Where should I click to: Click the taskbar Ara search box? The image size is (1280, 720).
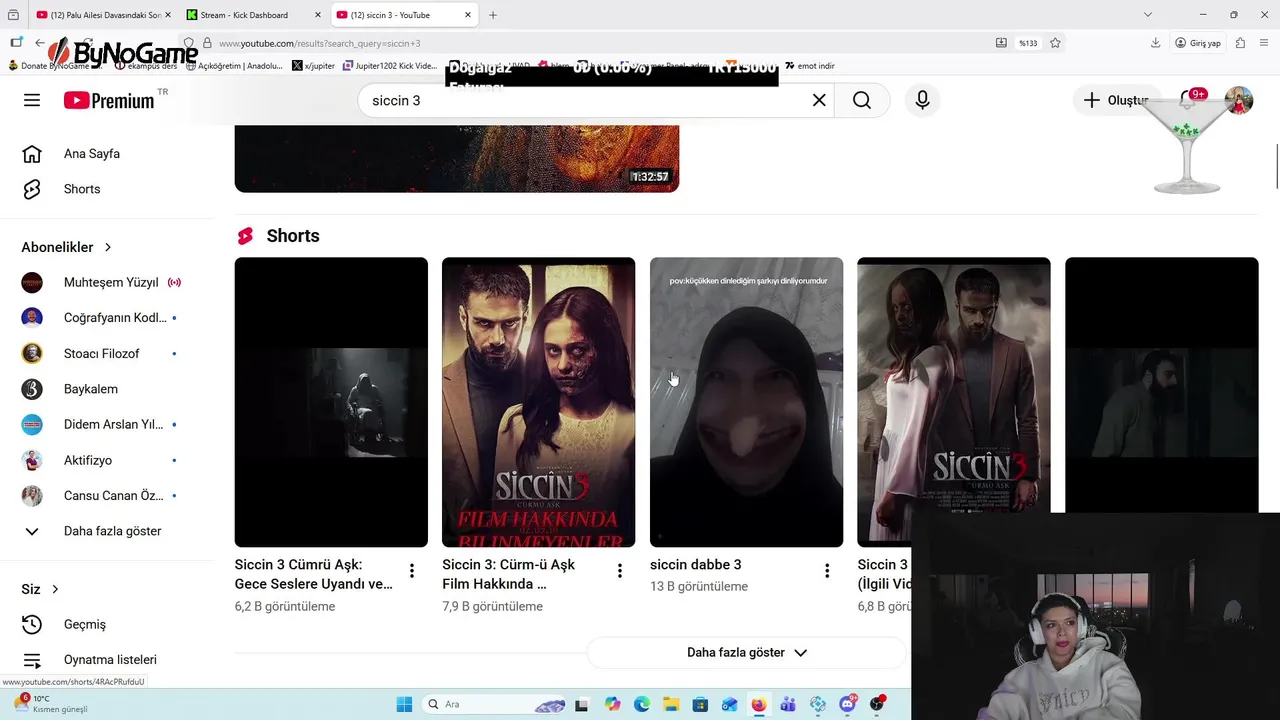(495, 704)
